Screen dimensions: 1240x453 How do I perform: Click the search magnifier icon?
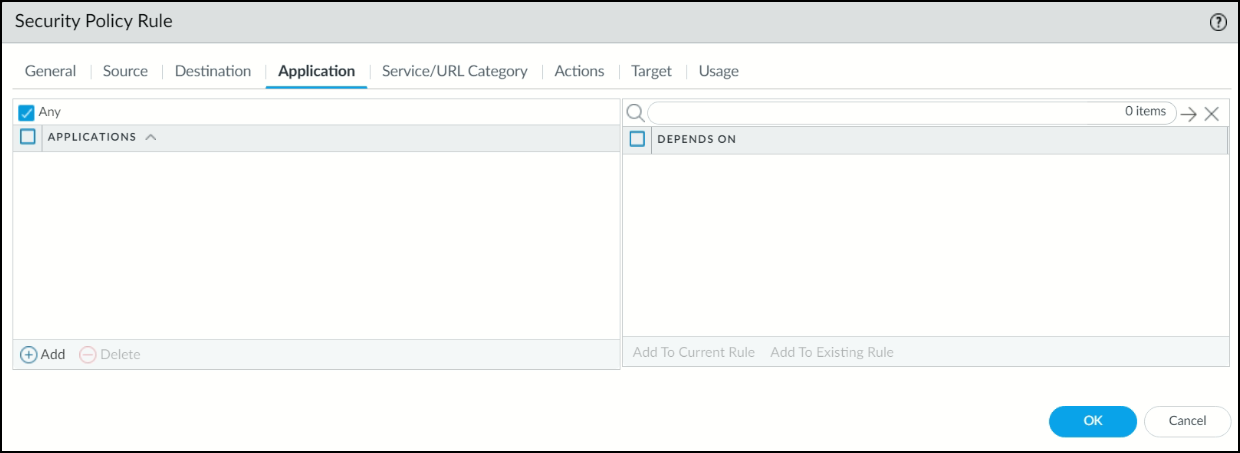pos(634,113)
